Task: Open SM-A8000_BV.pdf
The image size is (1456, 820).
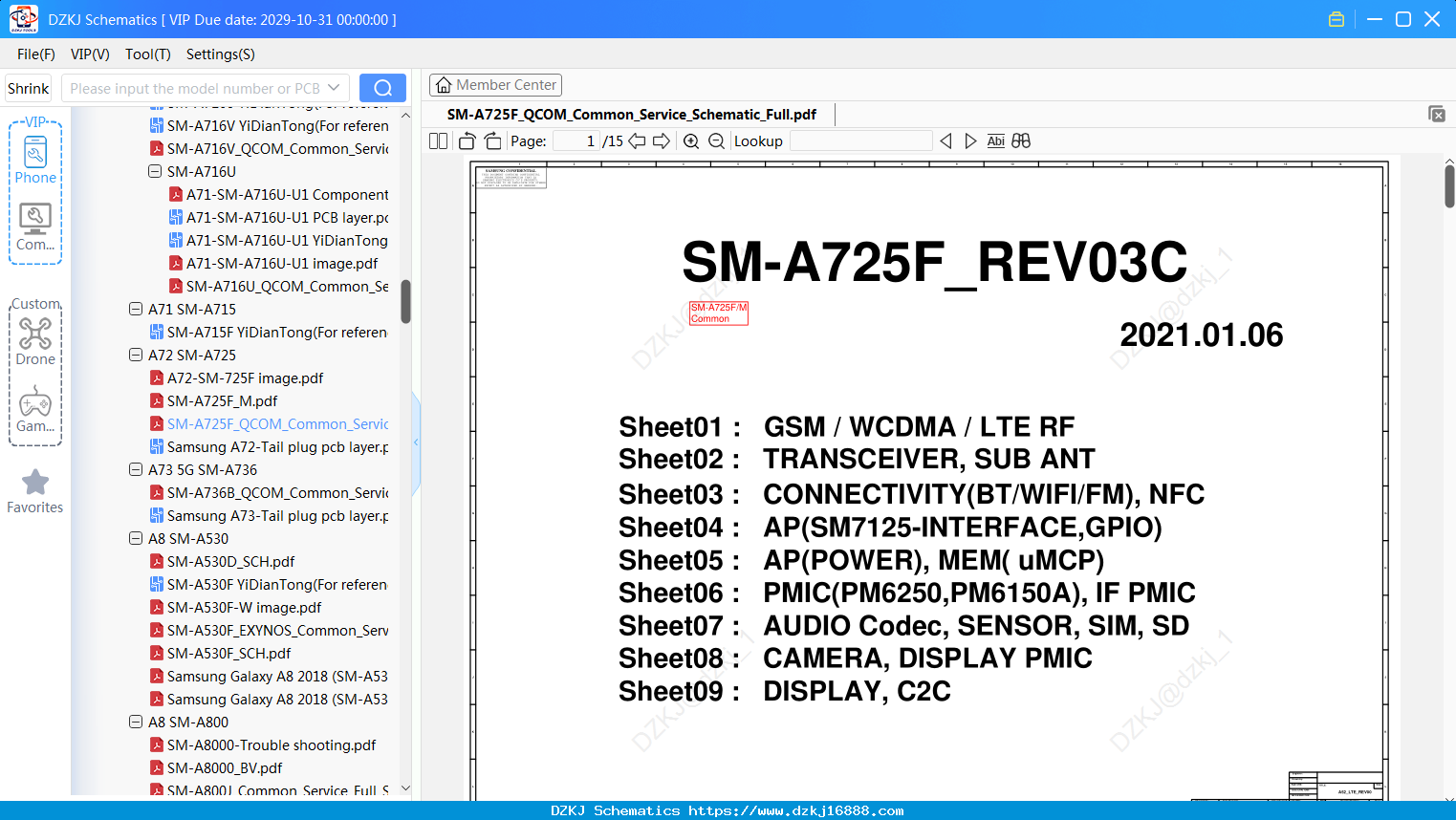Action: [x=225, y=768]
